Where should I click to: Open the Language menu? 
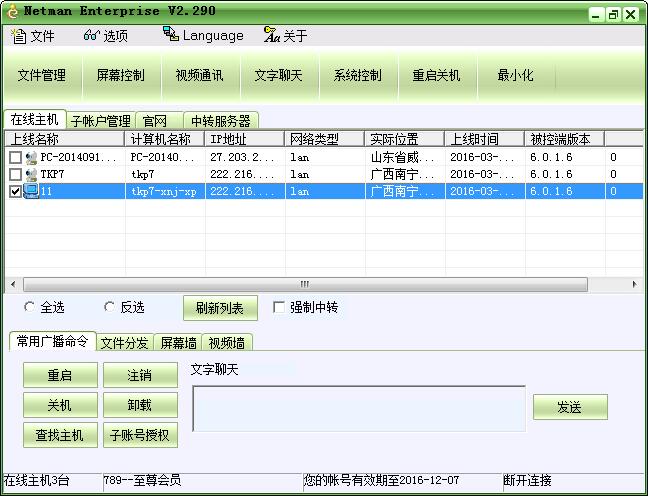click(203, 36)
